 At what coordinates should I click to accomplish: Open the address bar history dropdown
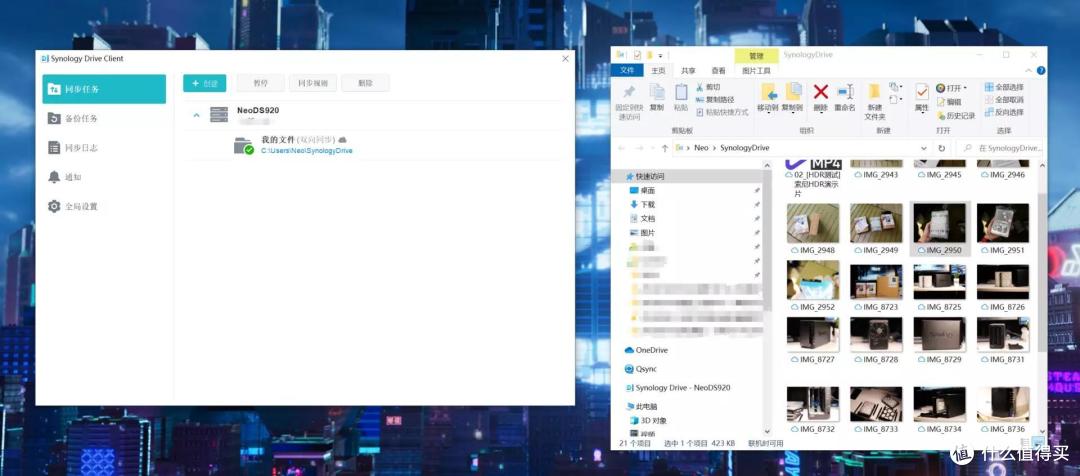point(924,148)
